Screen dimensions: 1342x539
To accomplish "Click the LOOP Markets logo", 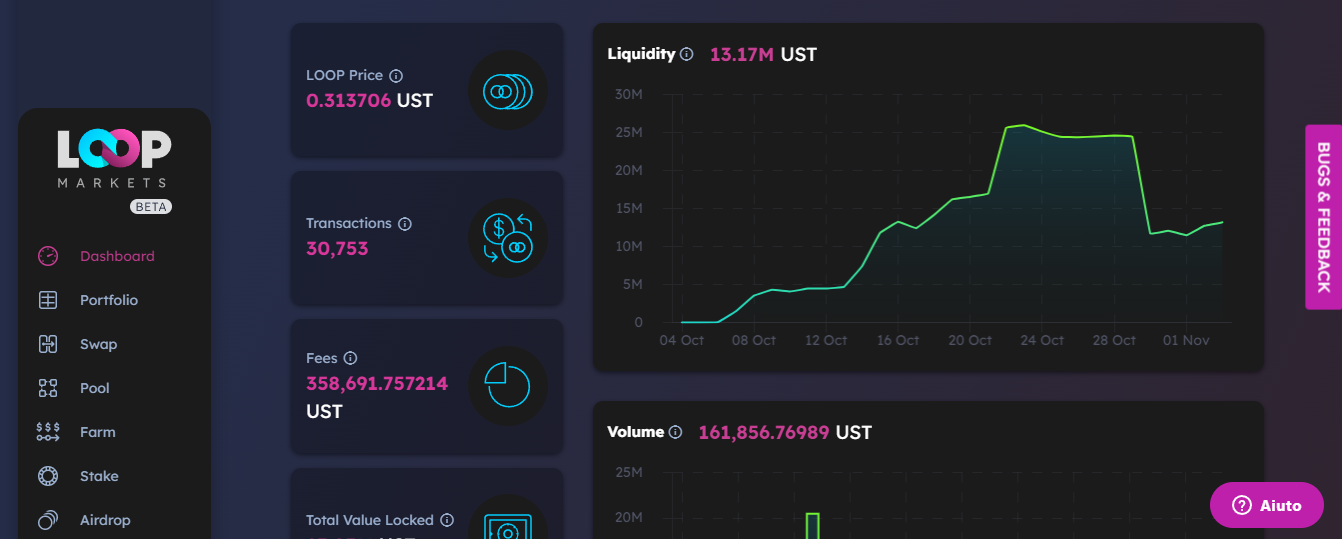I will (x=114, y=160).
